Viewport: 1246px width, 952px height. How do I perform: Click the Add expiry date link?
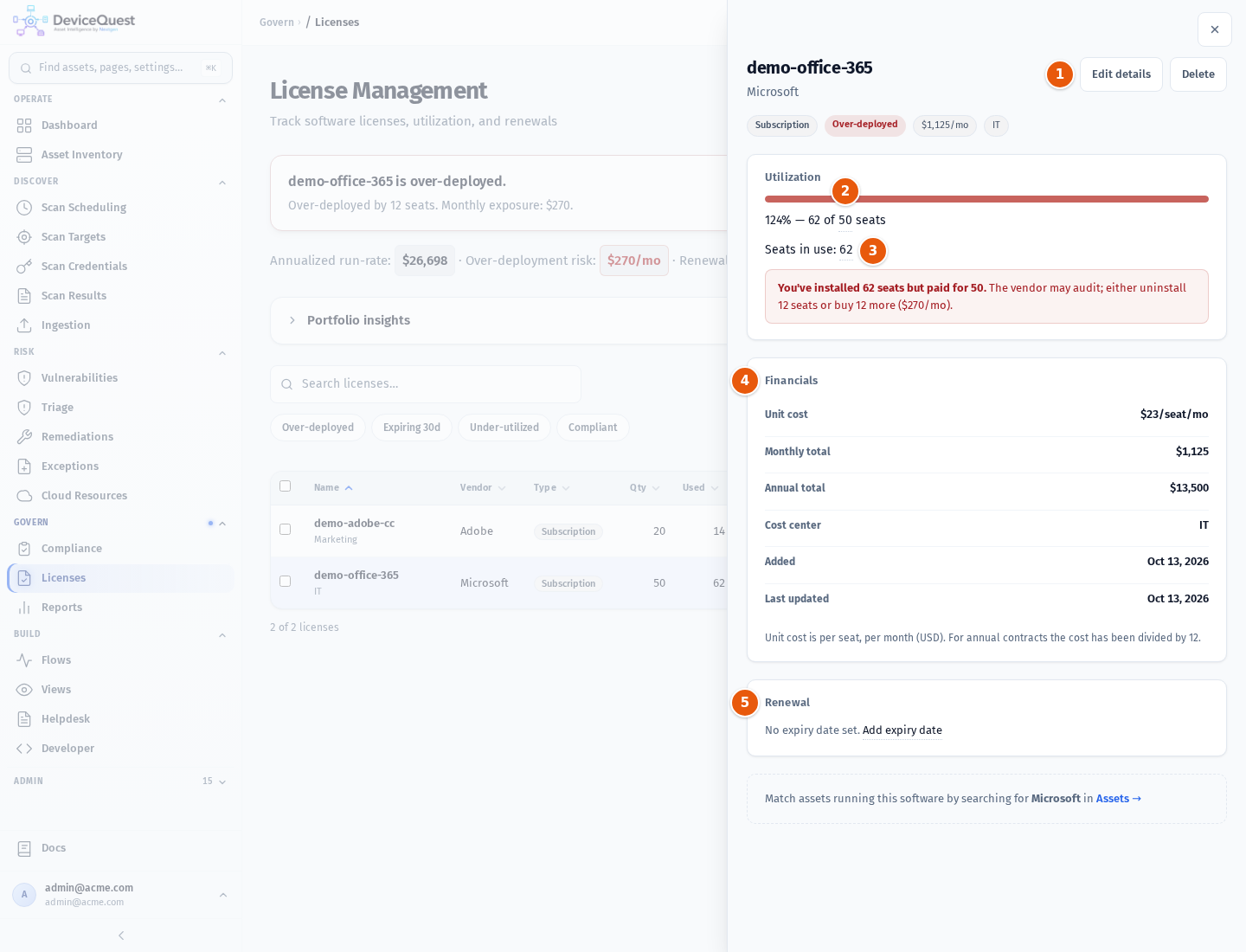(902, 730)
